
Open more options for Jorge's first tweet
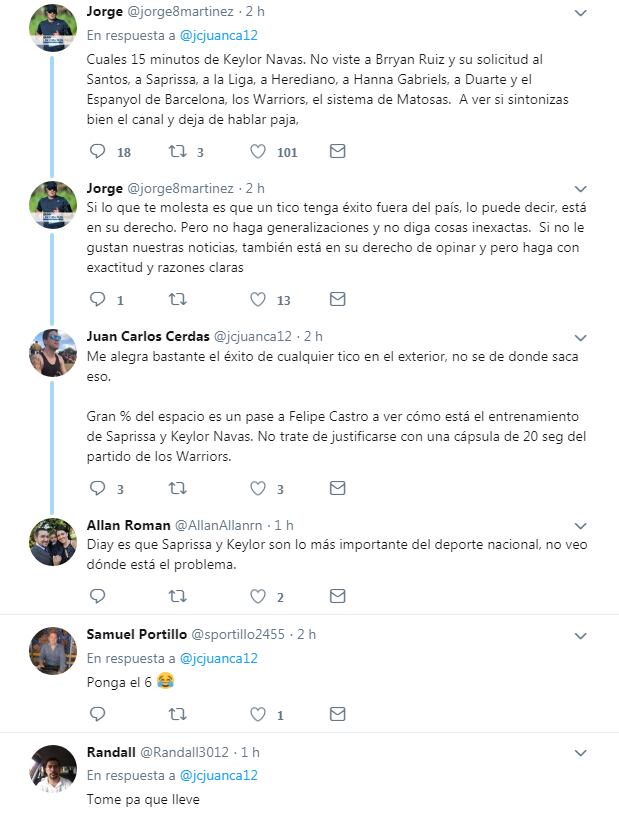581,13
